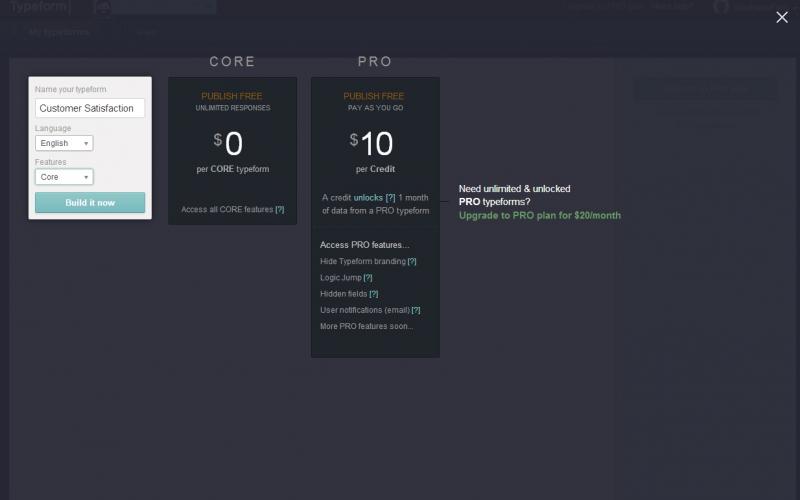Open the Features dropdown showing Core
The height and width of the screenshot is (500, 800).
tap(64, 177)
